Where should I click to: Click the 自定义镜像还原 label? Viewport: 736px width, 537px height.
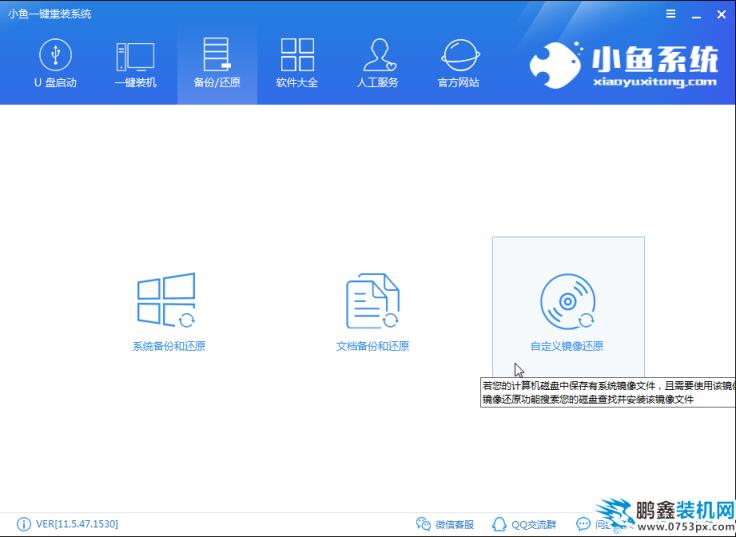567,346
